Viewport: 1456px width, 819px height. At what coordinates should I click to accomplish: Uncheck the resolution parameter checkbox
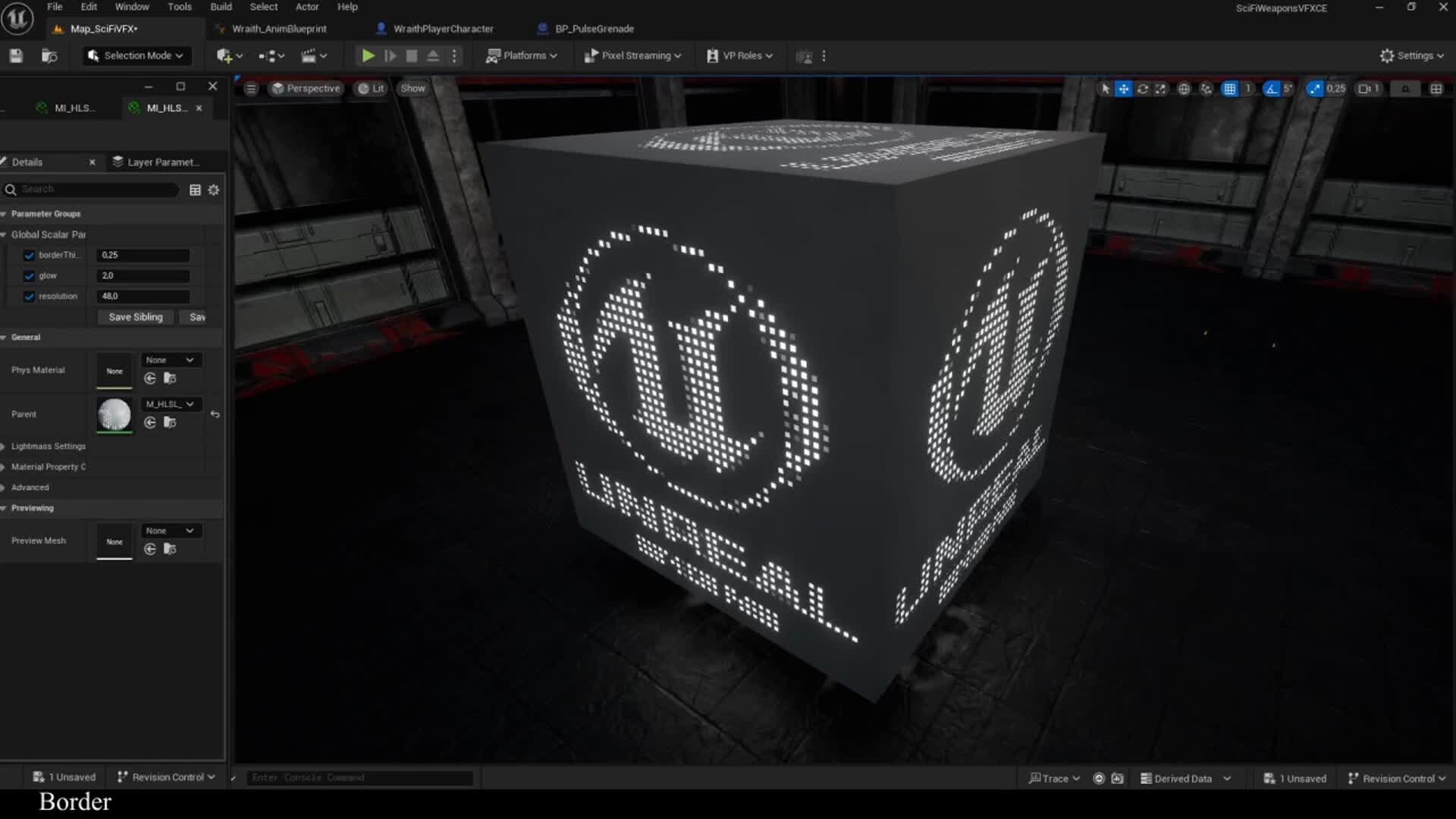(x=28, y=297)
